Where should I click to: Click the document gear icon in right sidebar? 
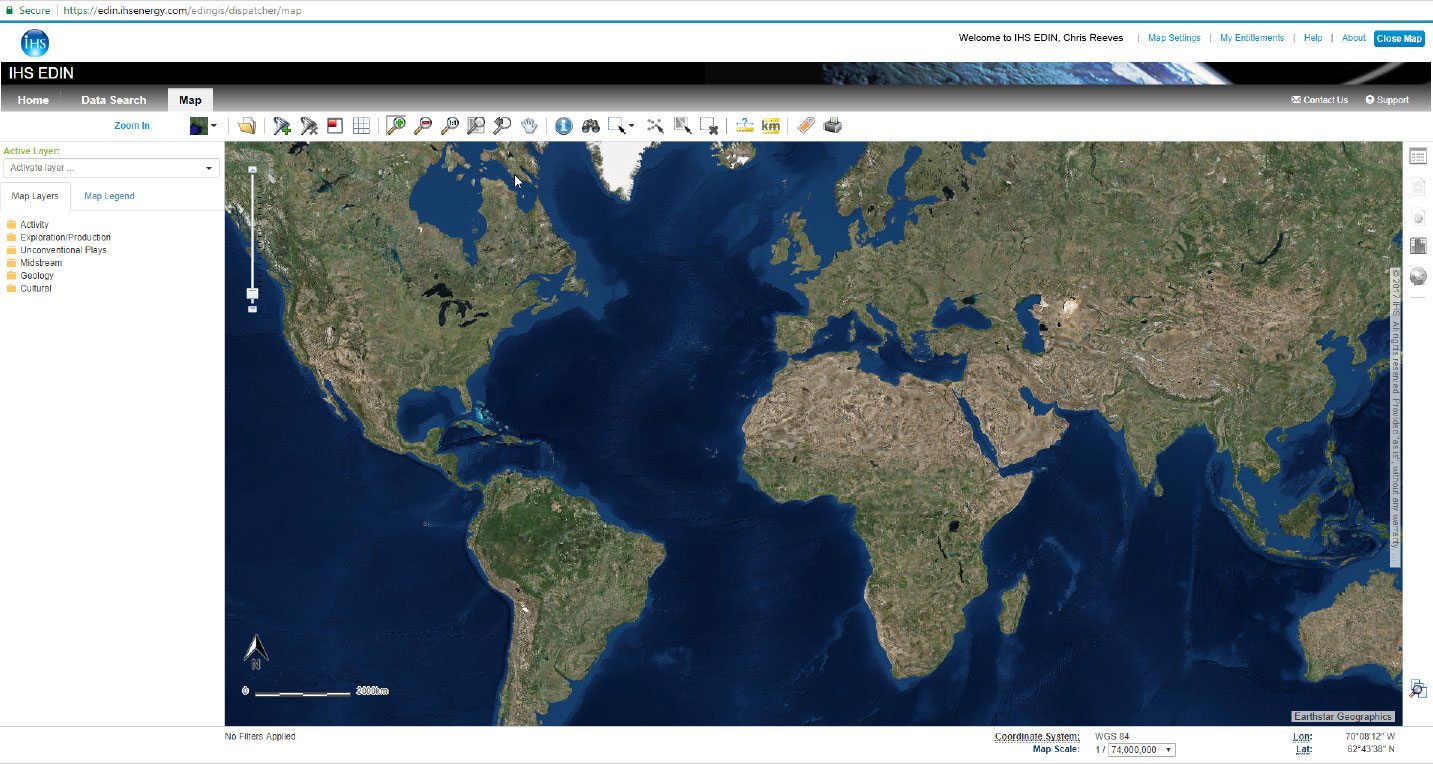(1417, 216)
